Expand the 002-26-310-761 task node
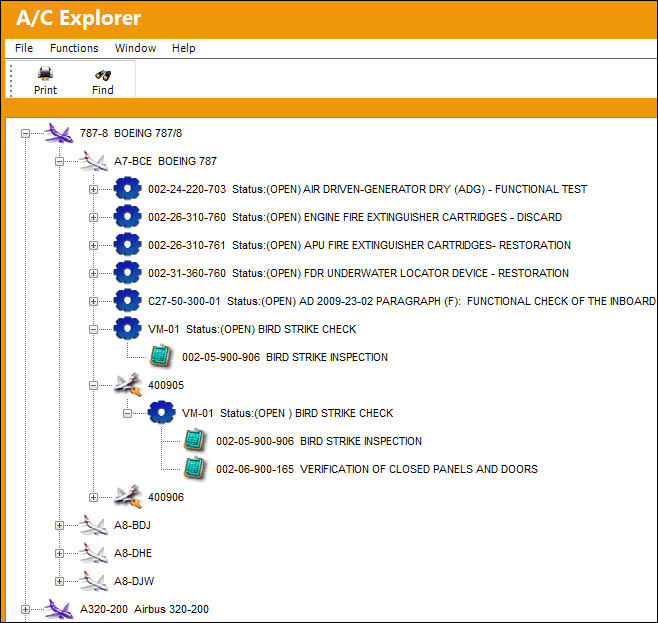The image size is (658, 623). point(93,245)
